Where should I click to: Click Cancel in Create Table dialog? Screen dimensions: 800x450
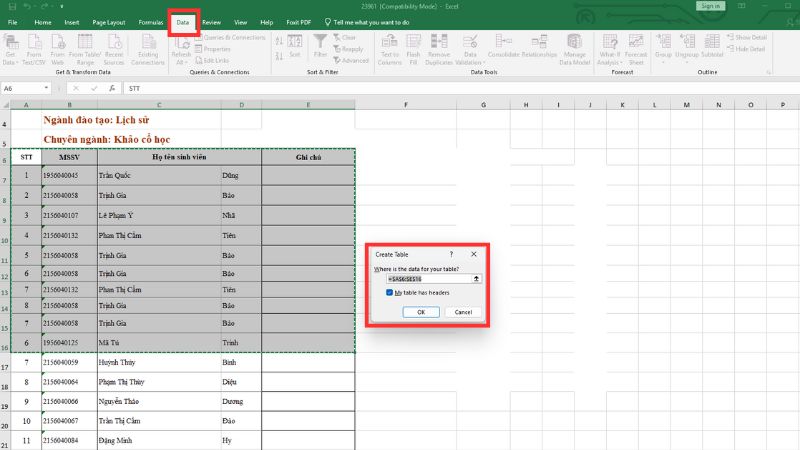pos(463,312)
